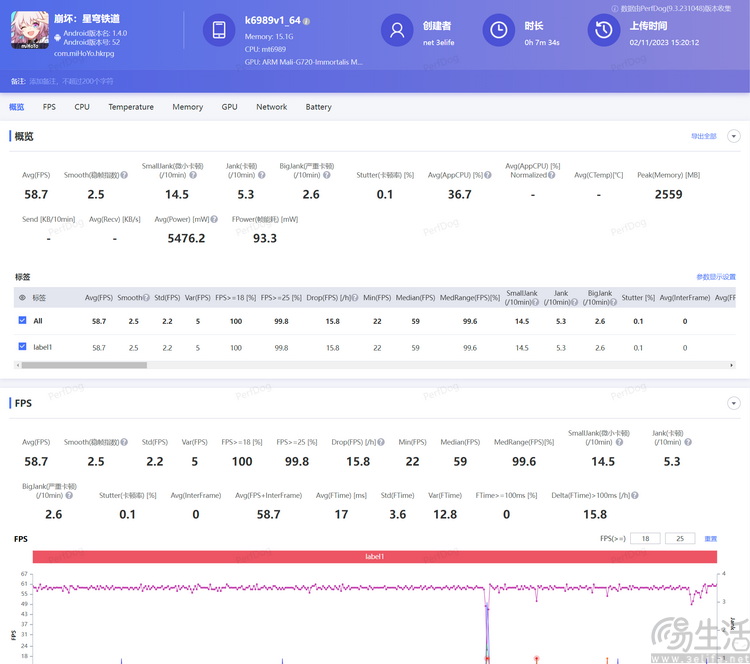This screenshot has height=664, width=750.
Task: Click the table scrollbar right arrow
Action: pos(731,365)
